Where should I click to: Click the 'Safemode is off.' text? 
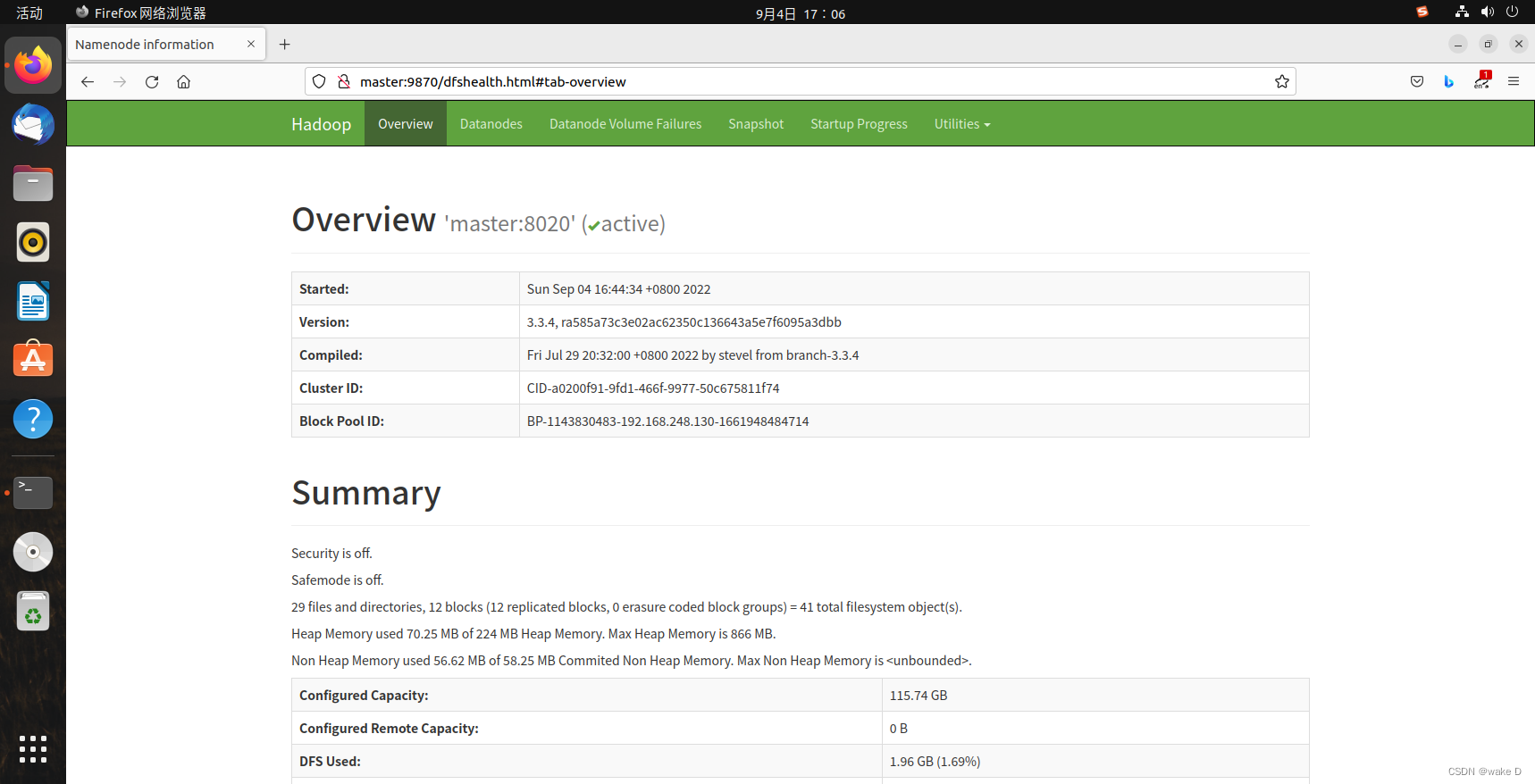point(338,580)
